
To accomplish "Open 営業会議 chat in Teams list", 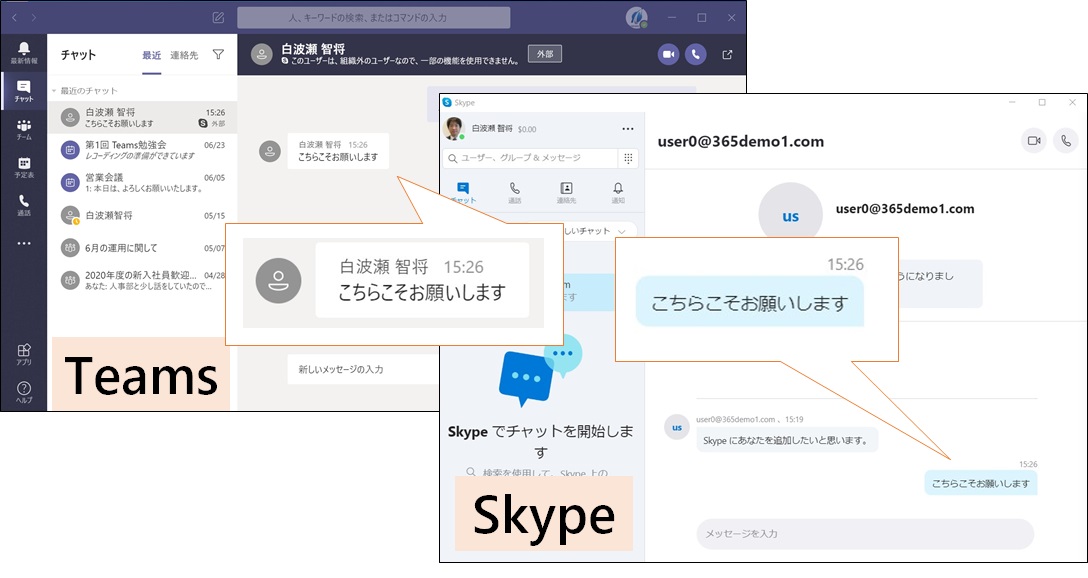I will click(142, 182).
